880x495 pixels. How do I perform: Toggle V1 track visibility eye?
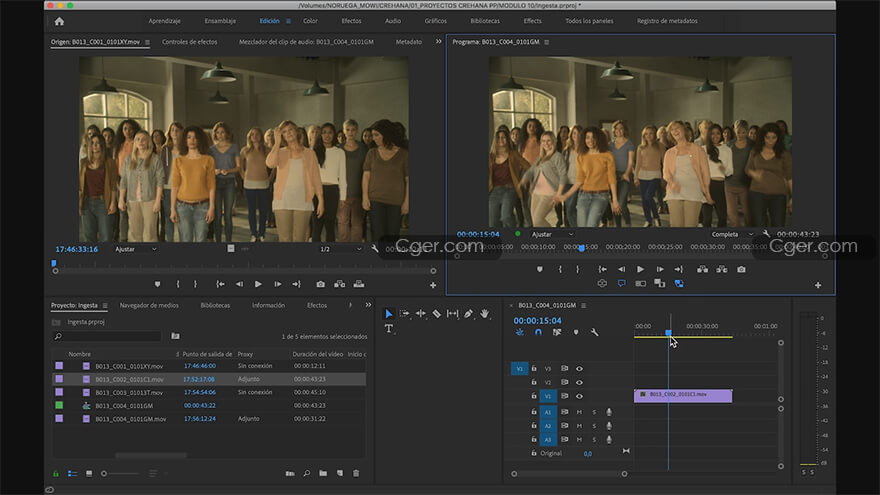[579, 396]
